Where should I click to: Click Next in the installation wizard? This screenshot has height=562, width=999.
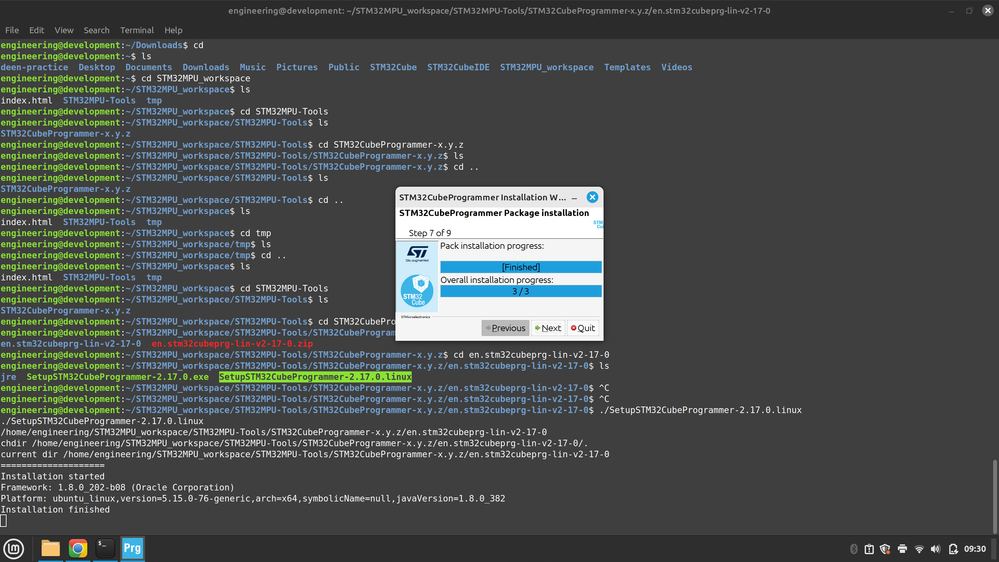(x=548, y=328)
